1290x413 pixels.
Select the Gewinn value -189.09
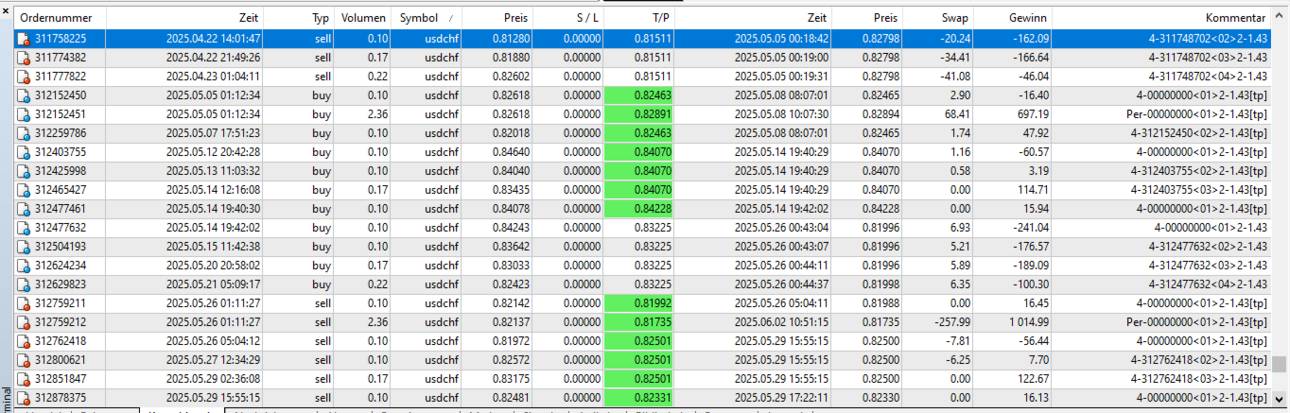[x=1030, y=265]
